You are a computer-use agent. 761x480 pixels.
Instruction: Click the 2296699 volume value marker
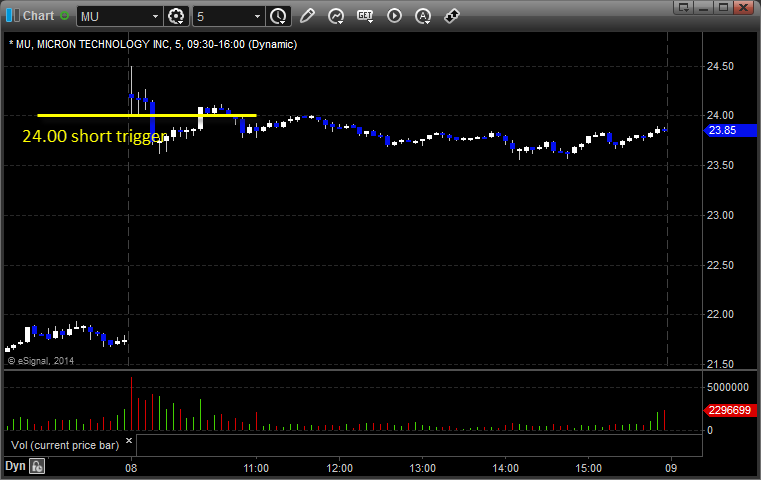(x=730, y=410)
